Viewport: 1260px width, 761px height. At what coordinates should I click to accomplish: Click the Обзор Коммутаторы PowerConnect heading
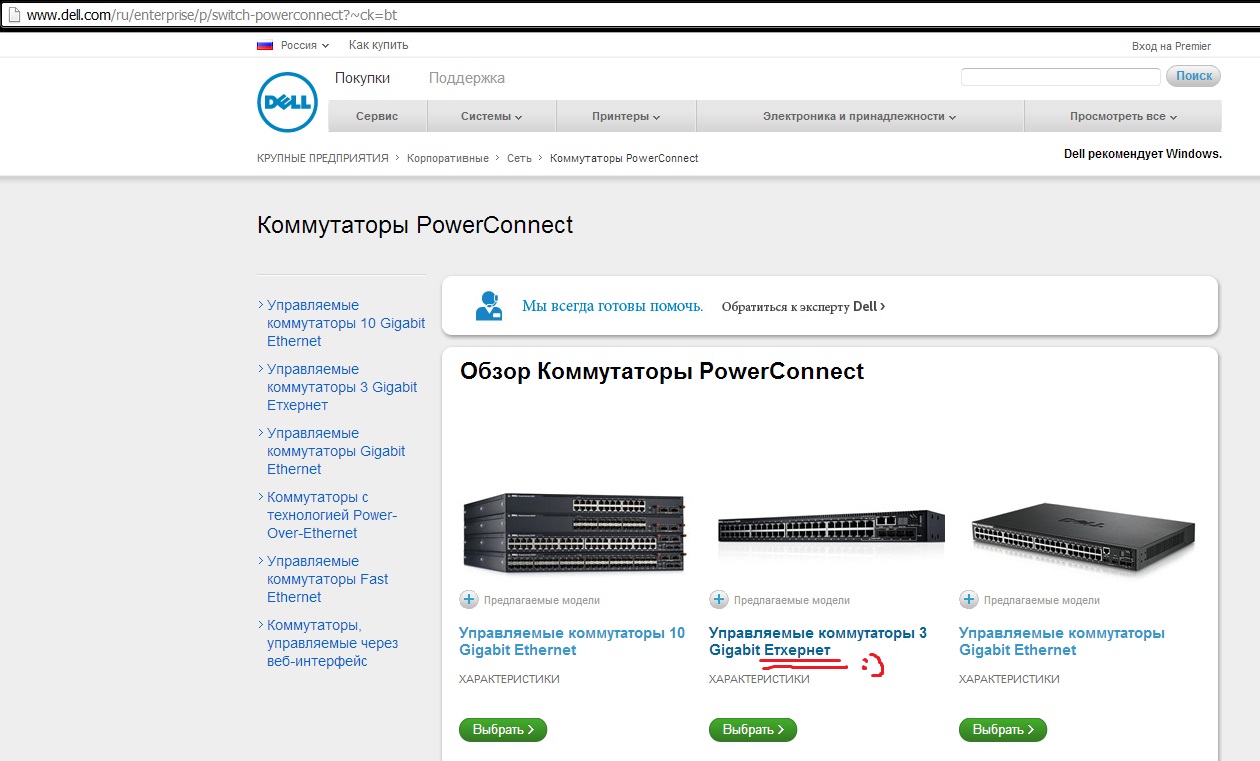662,372
